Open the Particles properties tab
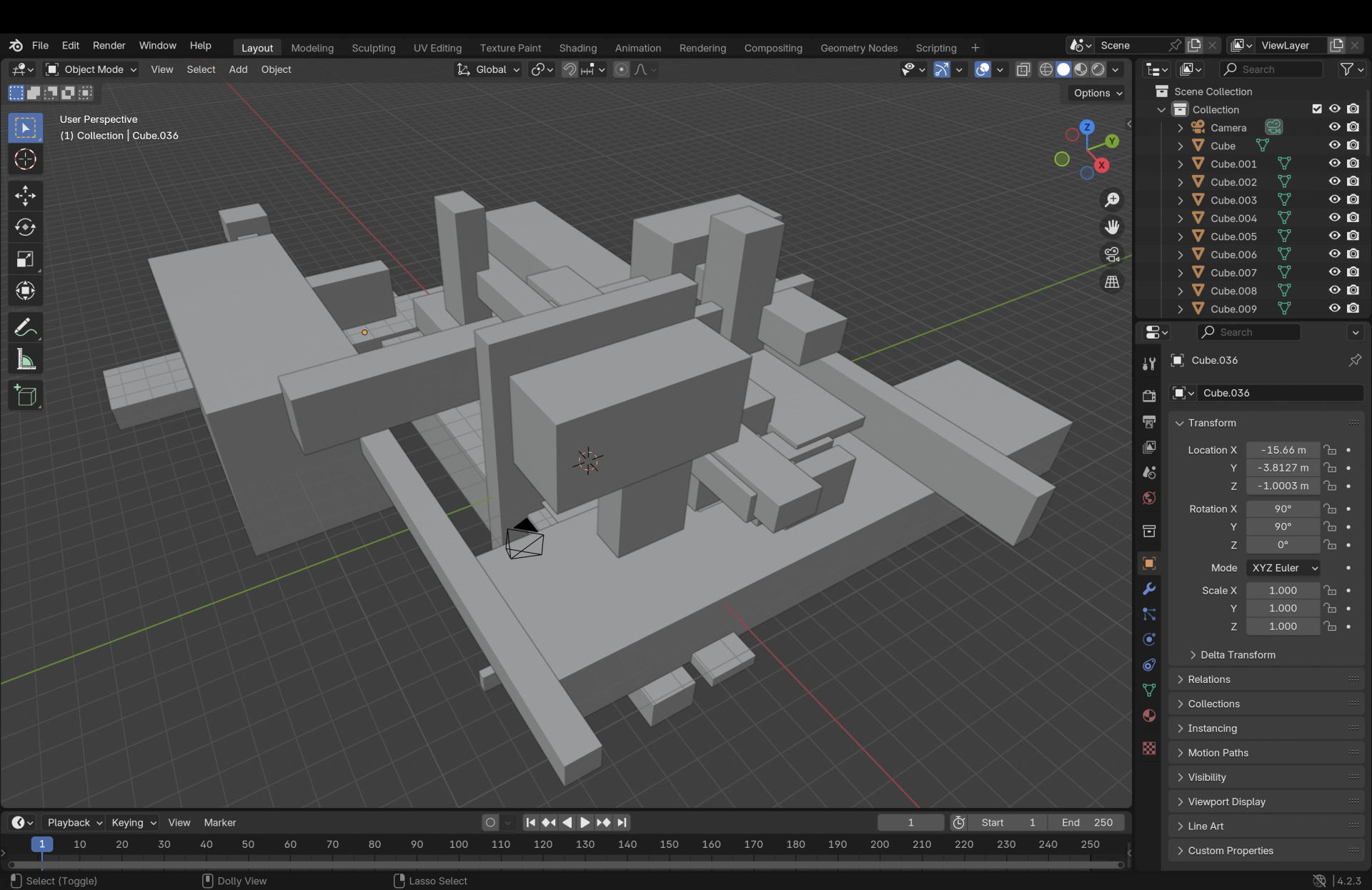Image resolution: width=1372 pixels, height=890 pixels. pos(1149,614)
